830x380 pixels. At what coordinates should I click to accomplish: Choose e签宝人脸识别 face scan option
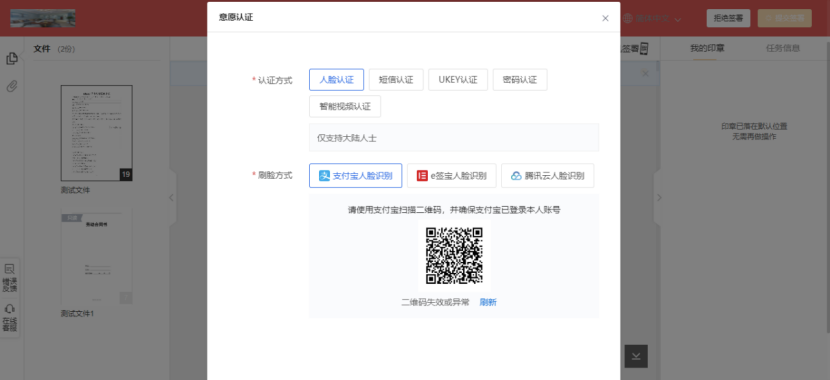tap(452, 176)
